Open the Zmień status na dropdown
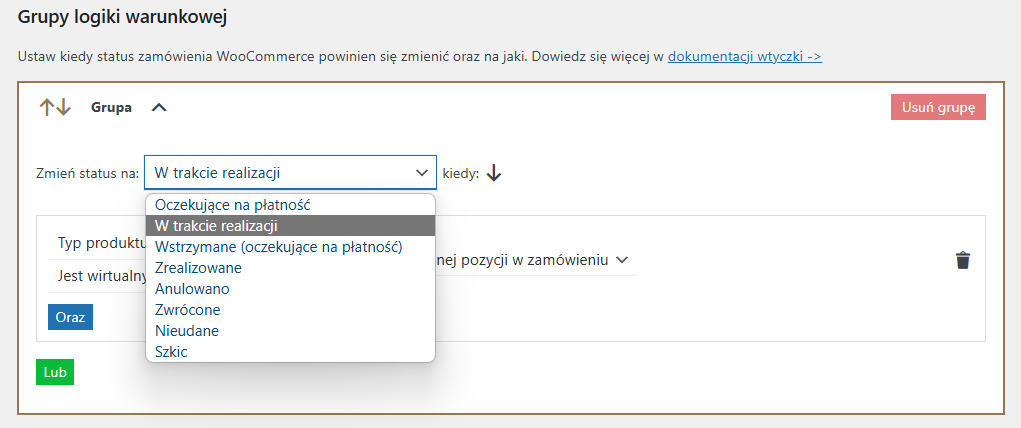 (x=290, y=173)
